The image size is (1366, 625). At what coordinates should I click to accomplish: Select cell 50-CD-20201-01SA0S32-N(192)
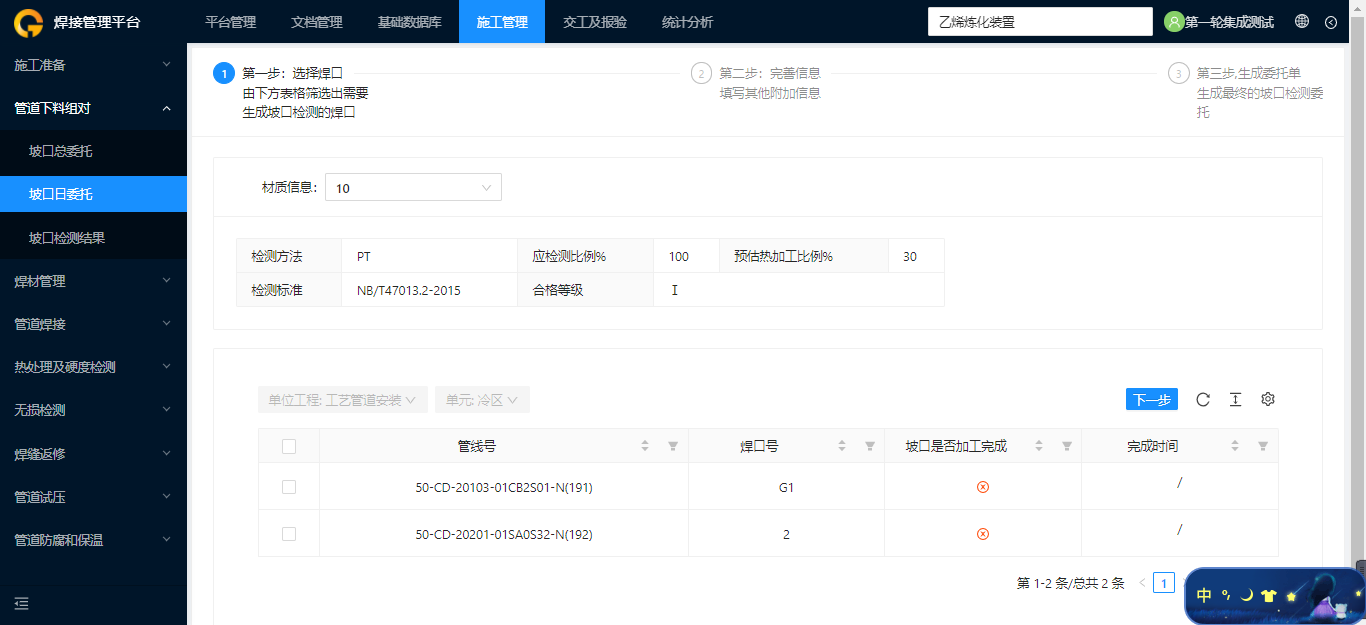tap(504, 534)
